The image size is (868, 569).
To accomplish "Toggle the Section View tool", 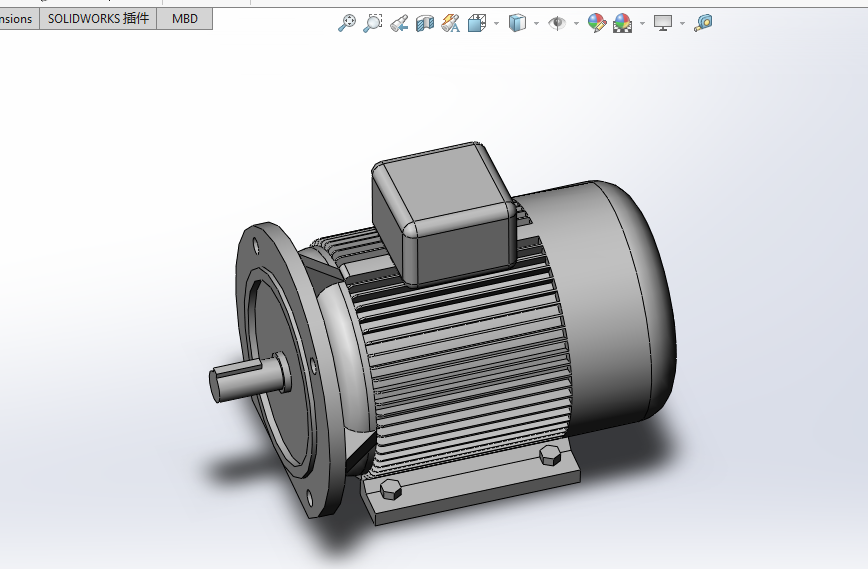I will (425, 22).
